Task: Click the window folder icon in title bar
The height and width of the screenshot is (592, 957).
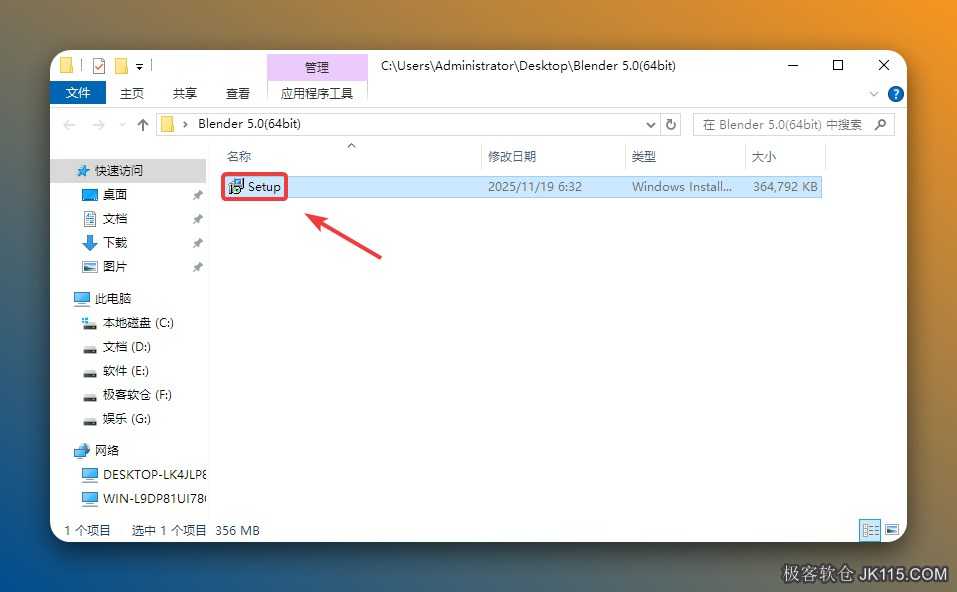Action: coord(67,65)
